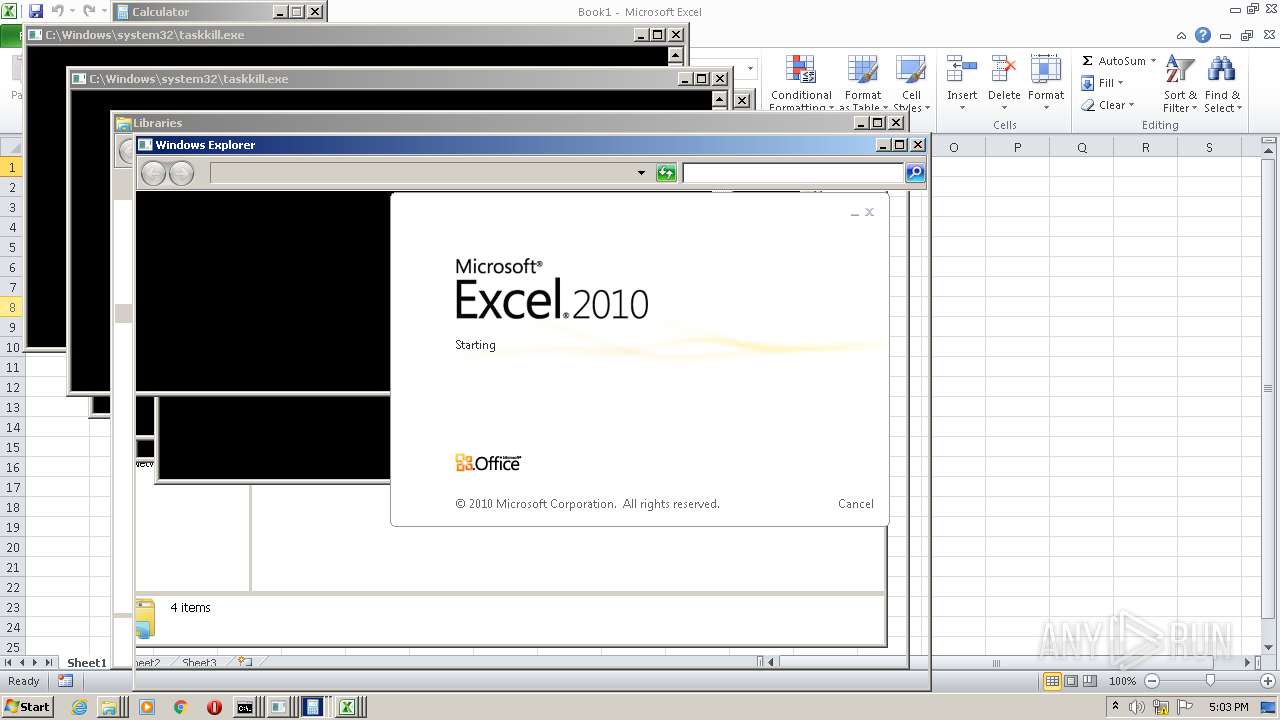The image size is (1280, 720).
Task: Click the Redo arrow in Excel's title bar
Action: tap(89, 11)
